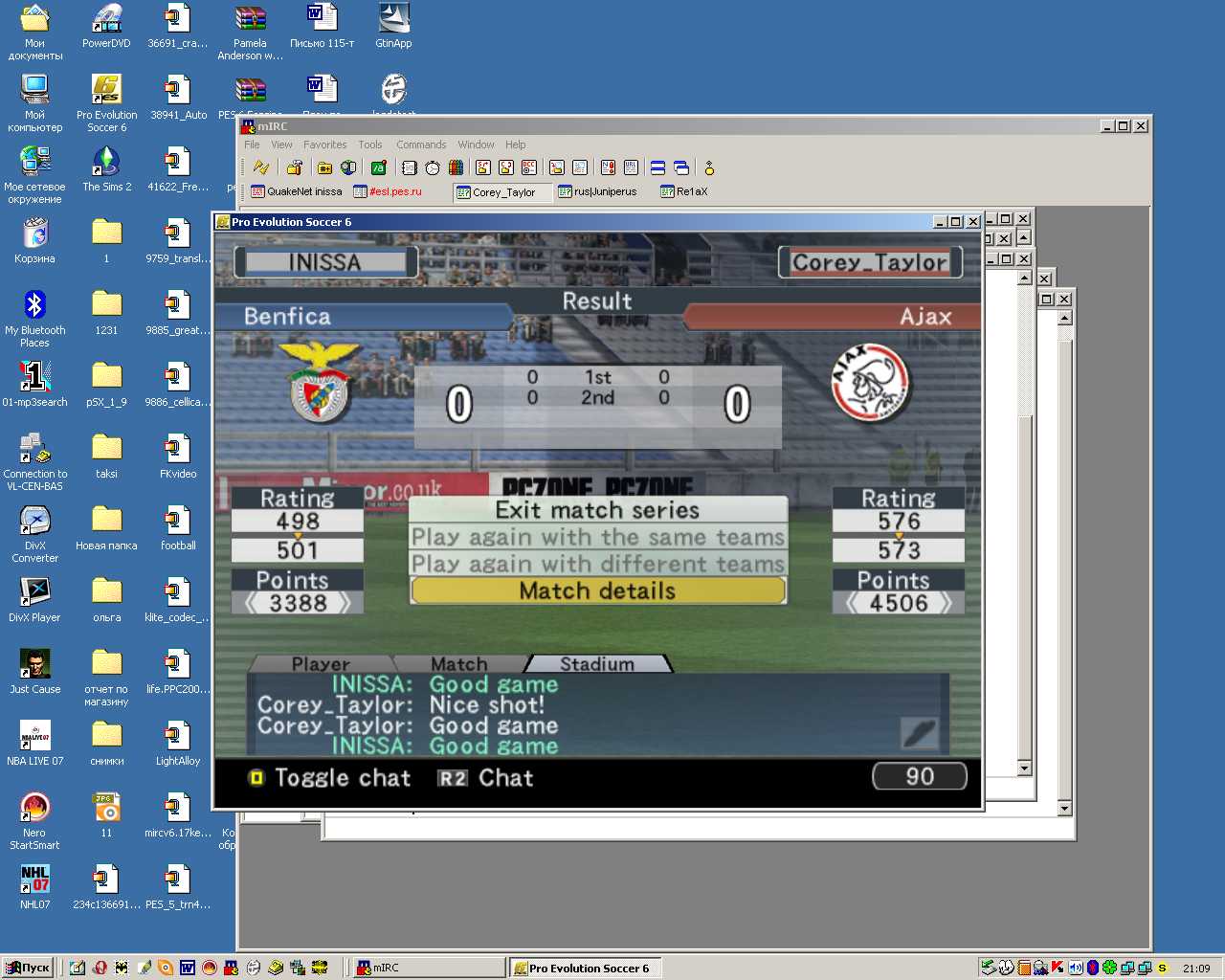Switch to the Match chat tab
The image size is (1225, 980).
(x=459, y=664)
